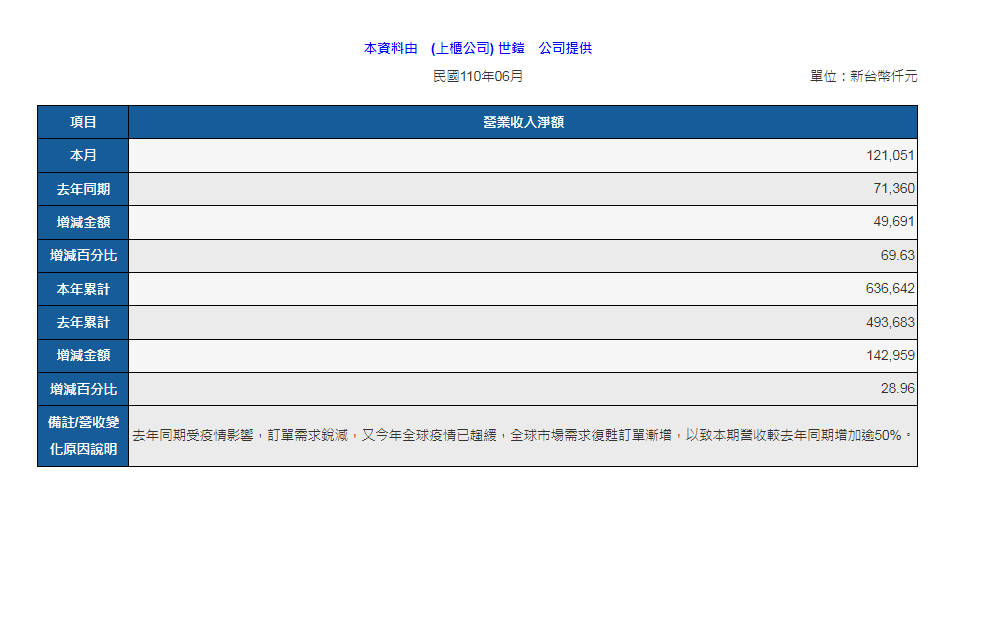Click the 去年累計 row label

(x=83, y=323)
